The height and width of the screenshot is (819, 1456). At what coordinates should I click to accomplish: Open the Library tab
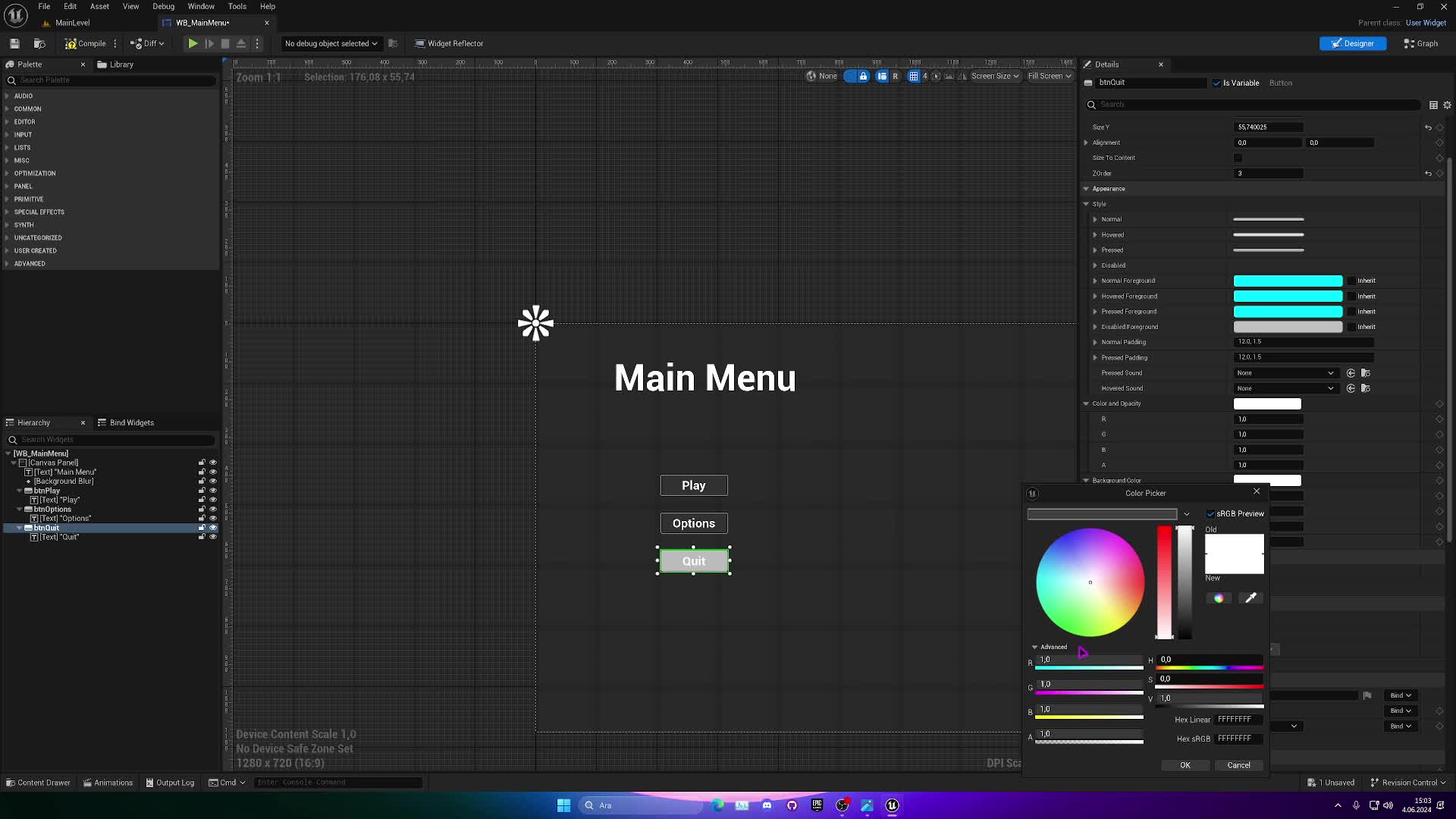pos(115,64)
